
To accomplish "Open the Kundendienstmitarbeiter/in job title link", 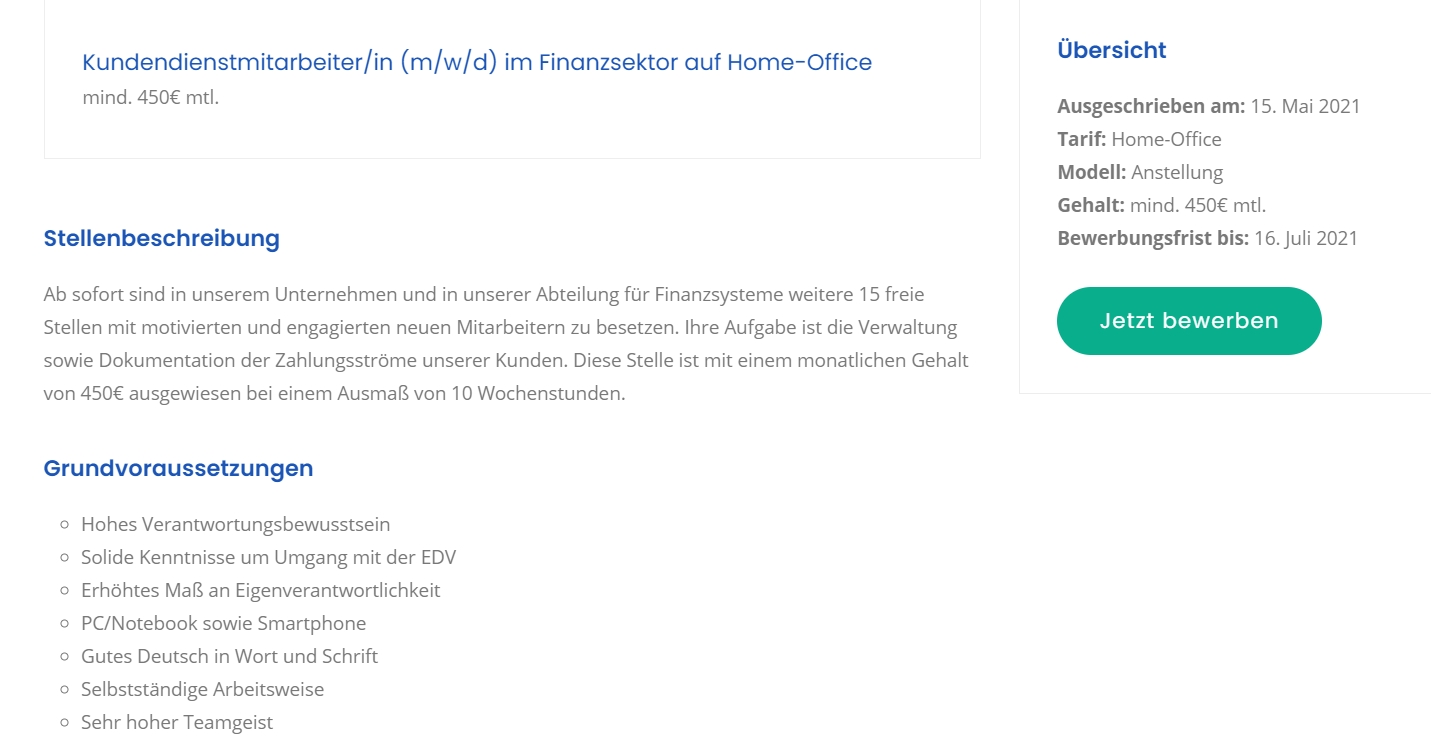I will coord(477,62).
